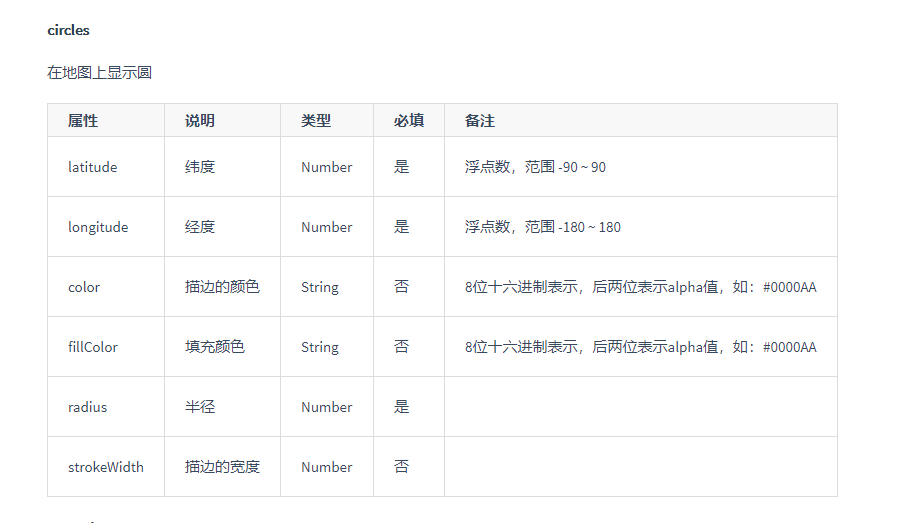Select the latitude property cell
Screen dimensions: 921x523
click(x=92, y=167)
